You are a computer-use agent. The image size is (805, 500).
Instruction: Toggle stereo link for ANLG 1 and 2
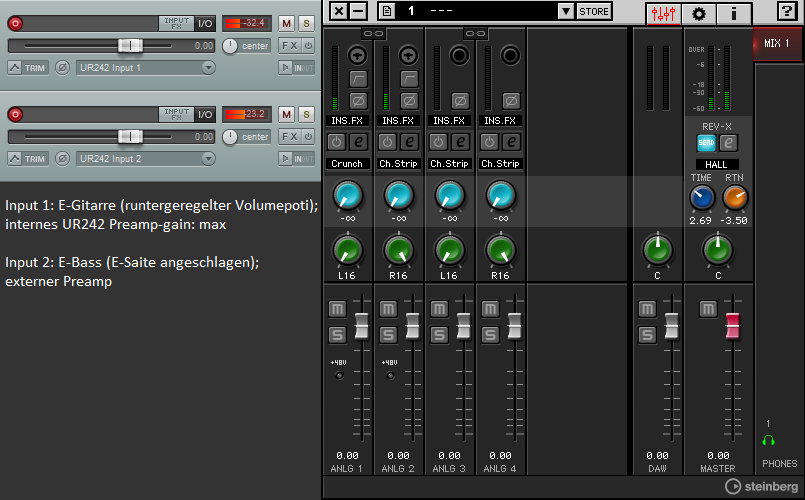tap(373, 33)
